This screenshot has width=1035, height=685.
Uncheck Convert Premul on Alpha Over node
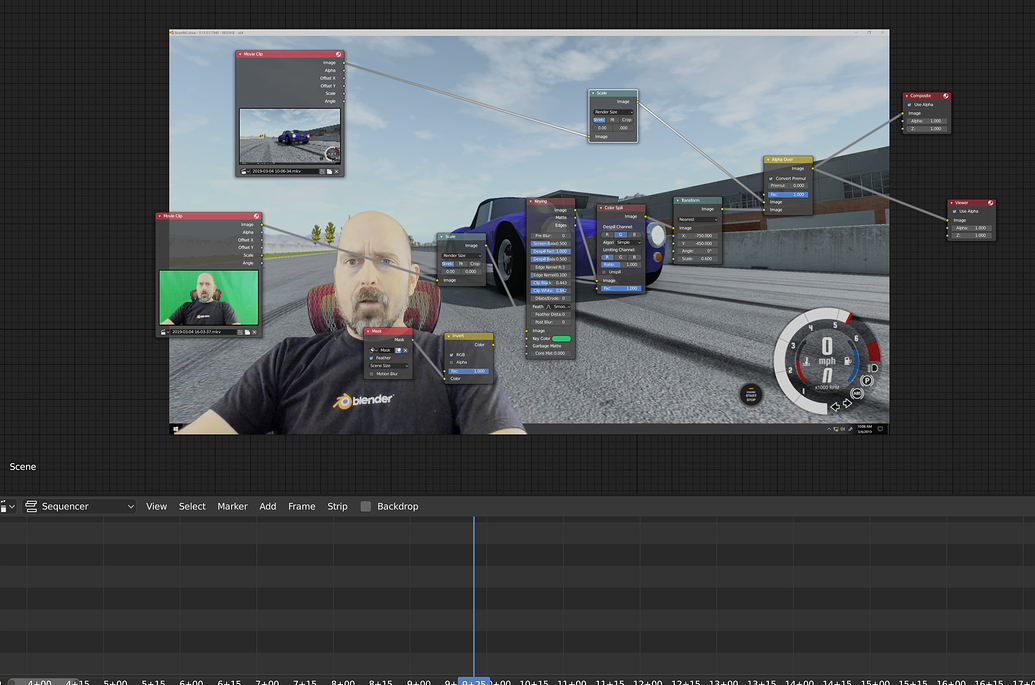click(768, 178)
